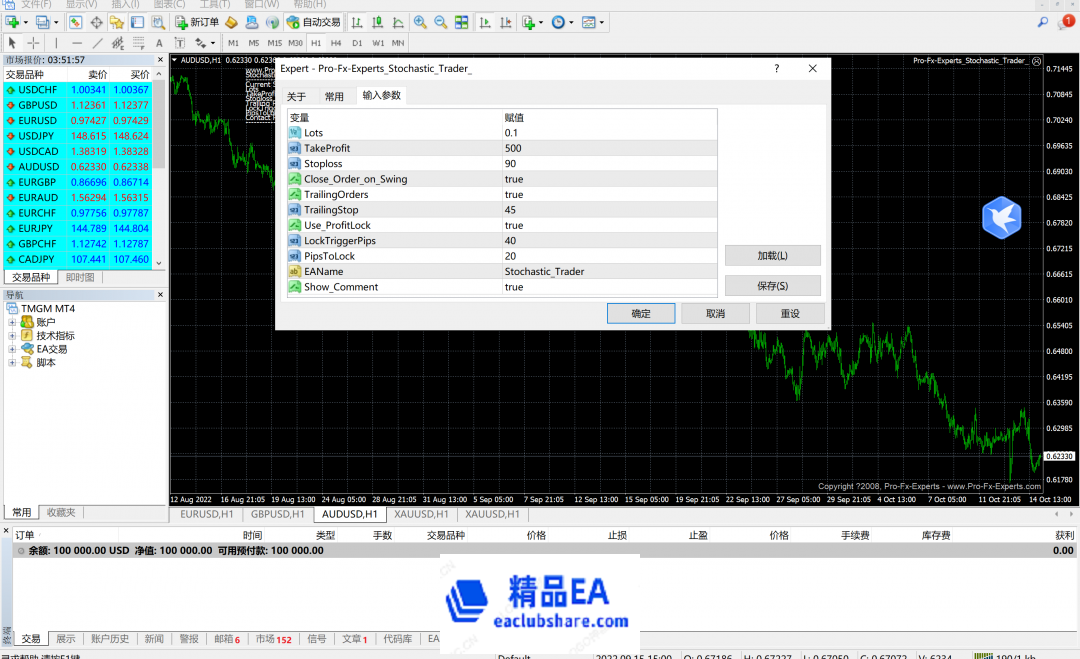Image resolution: width=1080 pixels, height=659 pixels.
Task: Draw a horizontal line tool
Action: (x=76, y=43)
